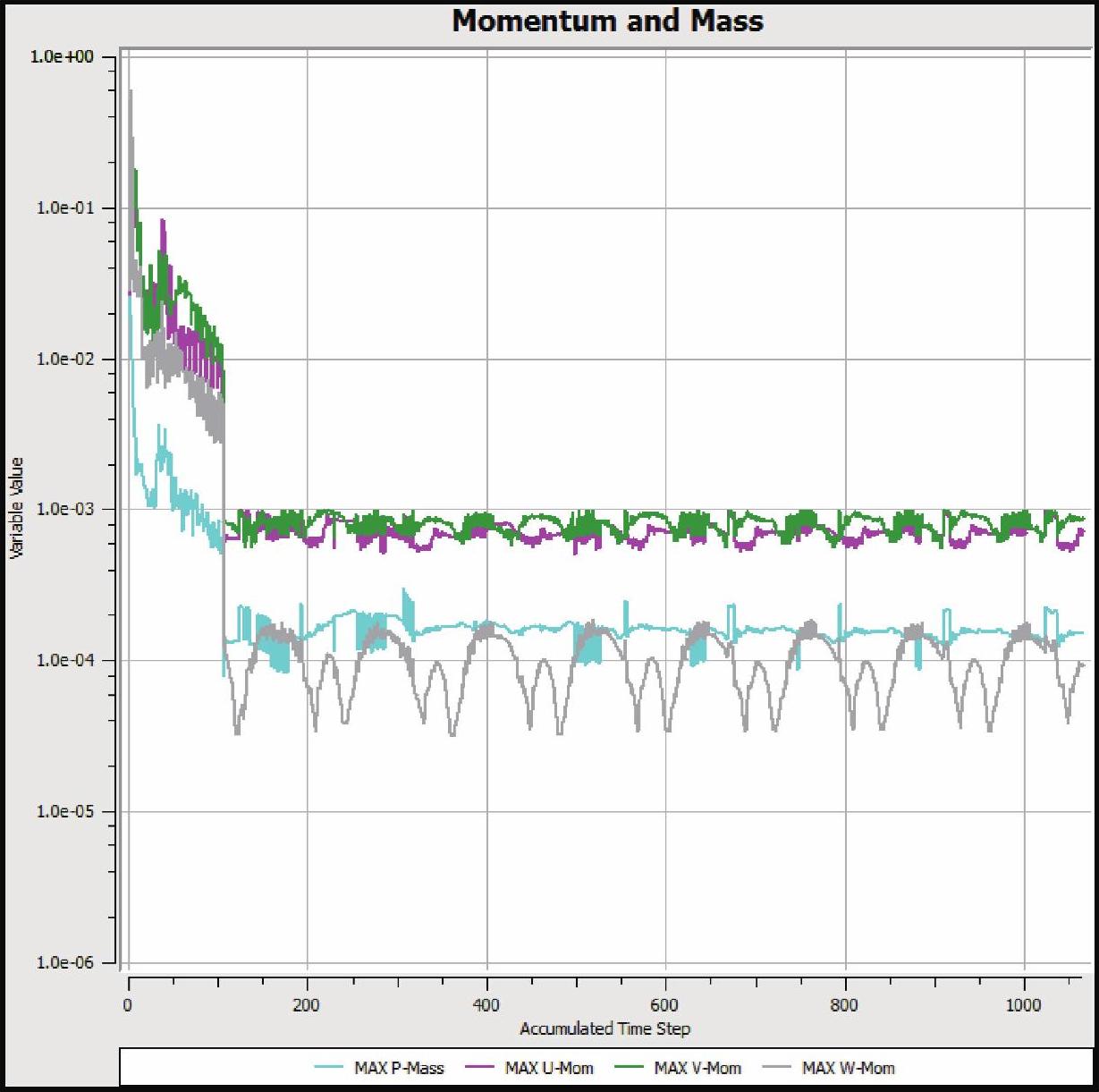This screenshot has height=1092, width=1099.
Task: Click the purple line sample beside MAX U-Mom
Action: pyautogui.click(x=480, y=1067)
